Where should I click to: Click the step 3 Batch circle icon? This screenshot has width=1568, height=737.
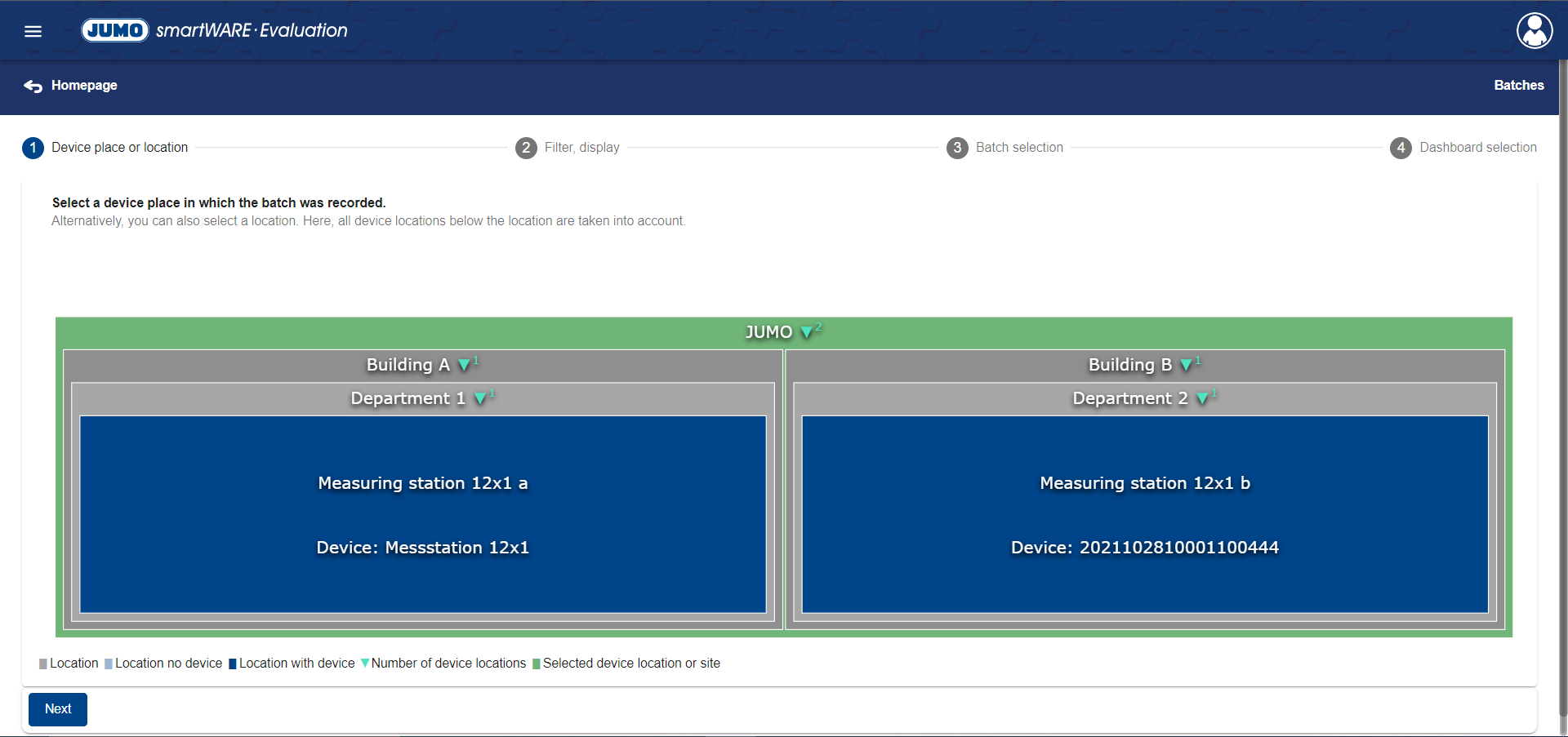point(957,148)
